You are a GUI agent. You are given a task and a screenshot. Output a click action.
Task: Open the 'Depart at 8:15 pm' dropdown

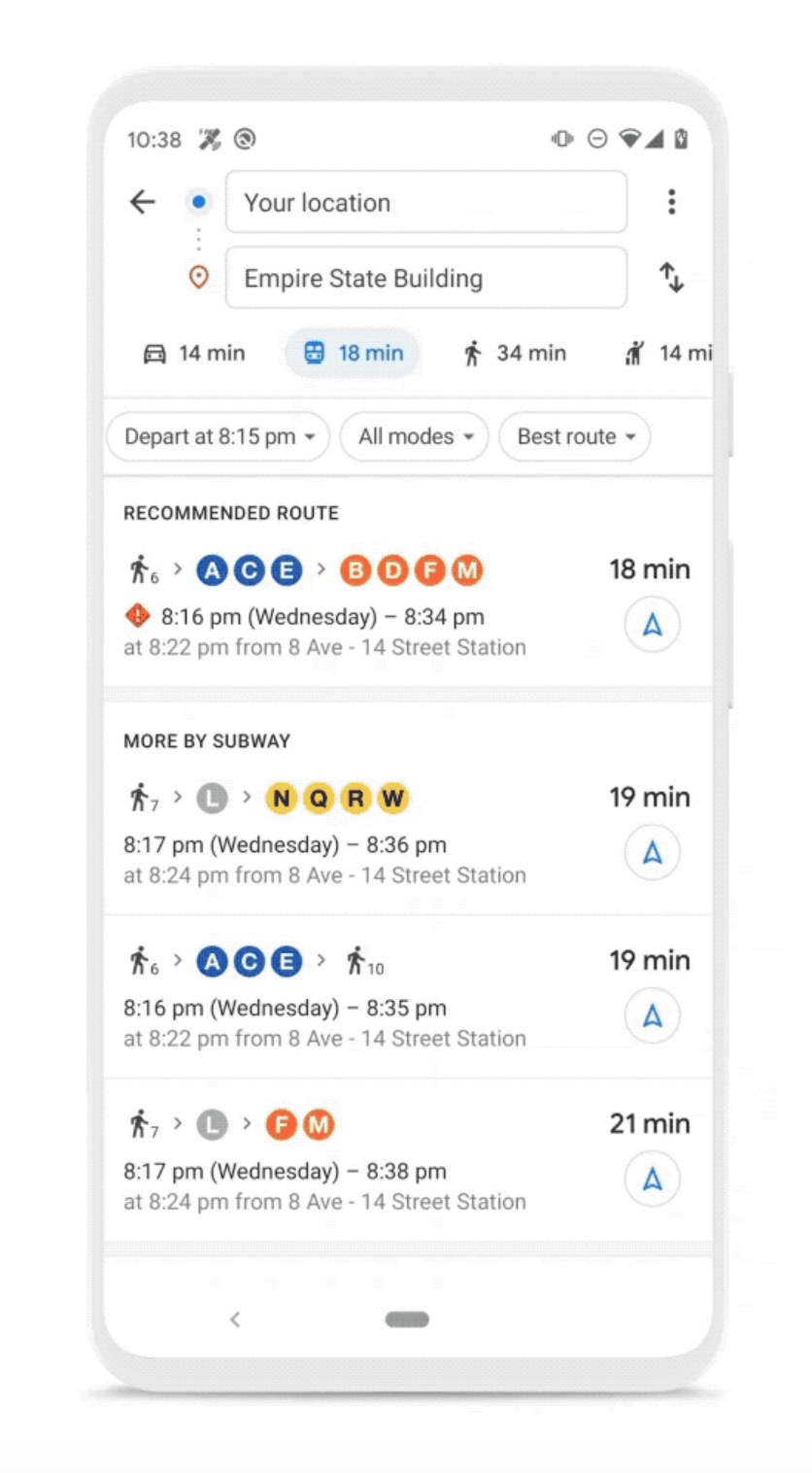219,437
